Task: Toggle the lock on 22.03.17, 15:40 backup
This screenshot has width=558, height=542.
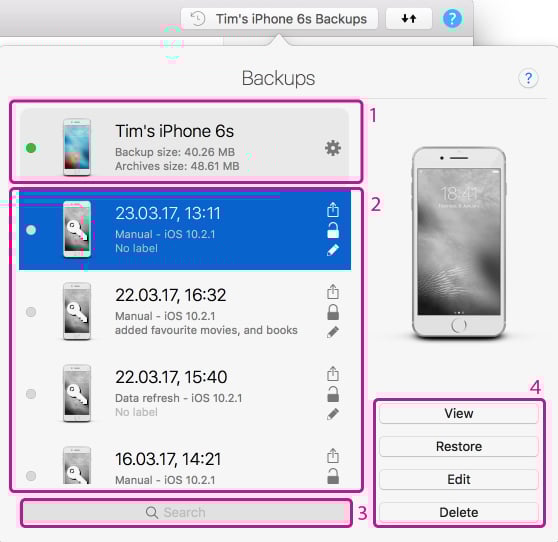Action: (333, 394)
